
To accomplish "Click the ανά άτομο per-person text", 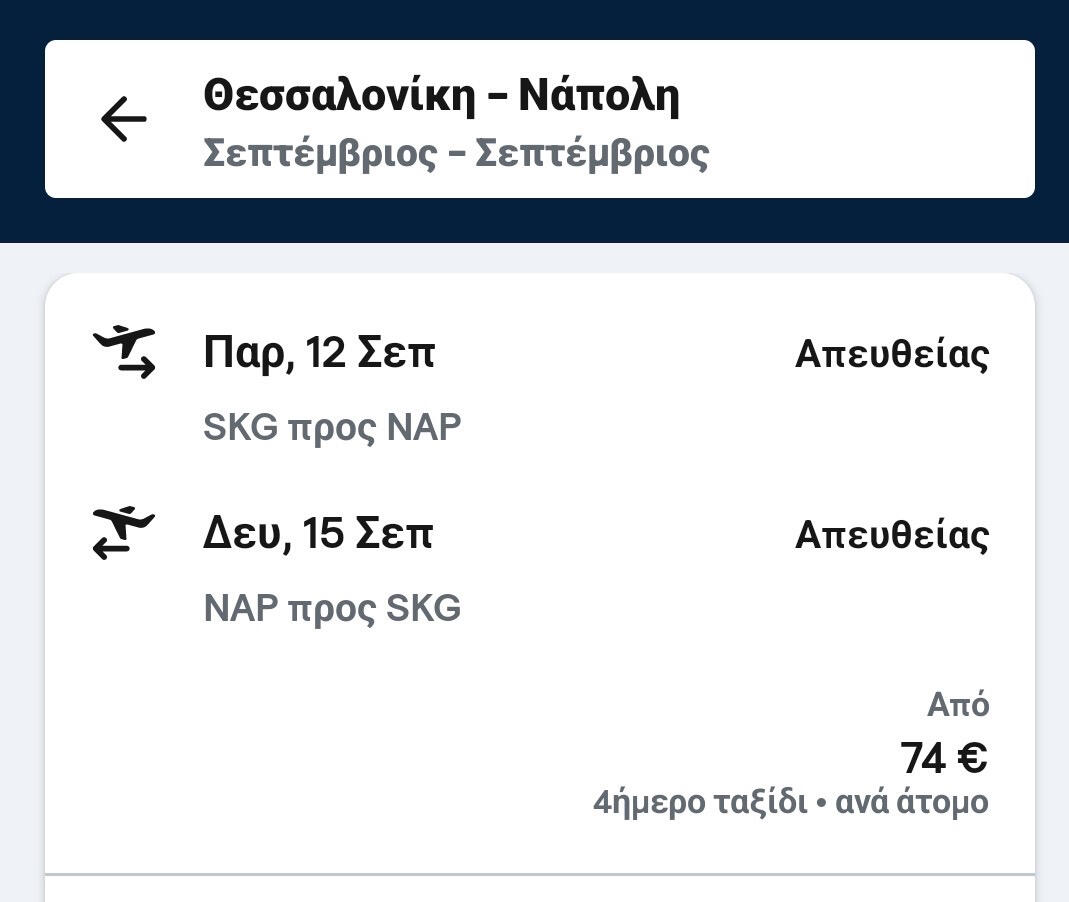I will click(x=912, y=802).
